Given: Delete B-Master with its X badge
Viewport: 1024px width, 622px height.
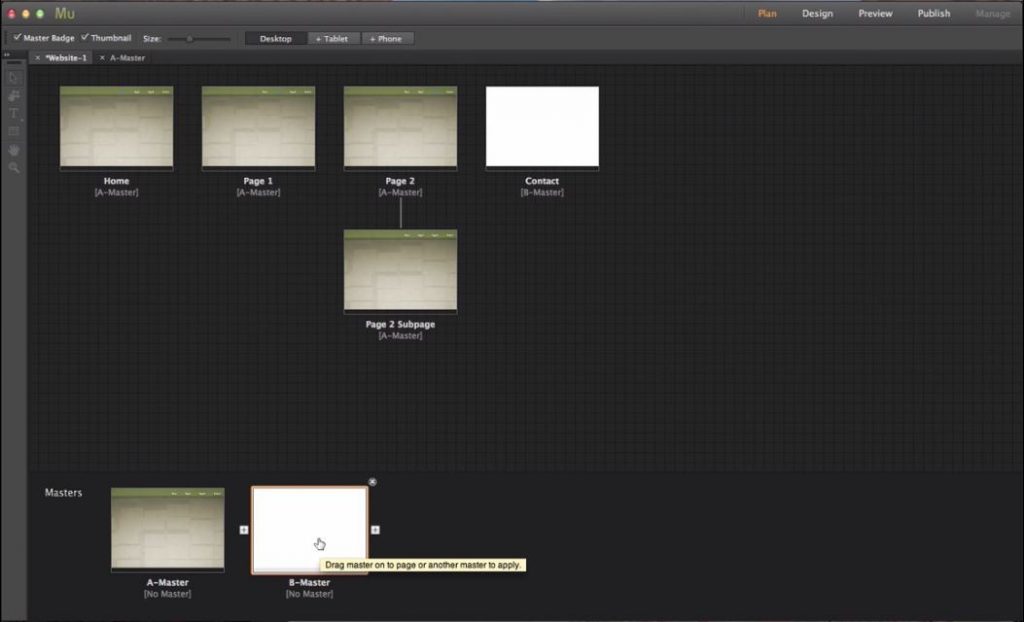Looking at the screenshot, I should tap(372, 482).
